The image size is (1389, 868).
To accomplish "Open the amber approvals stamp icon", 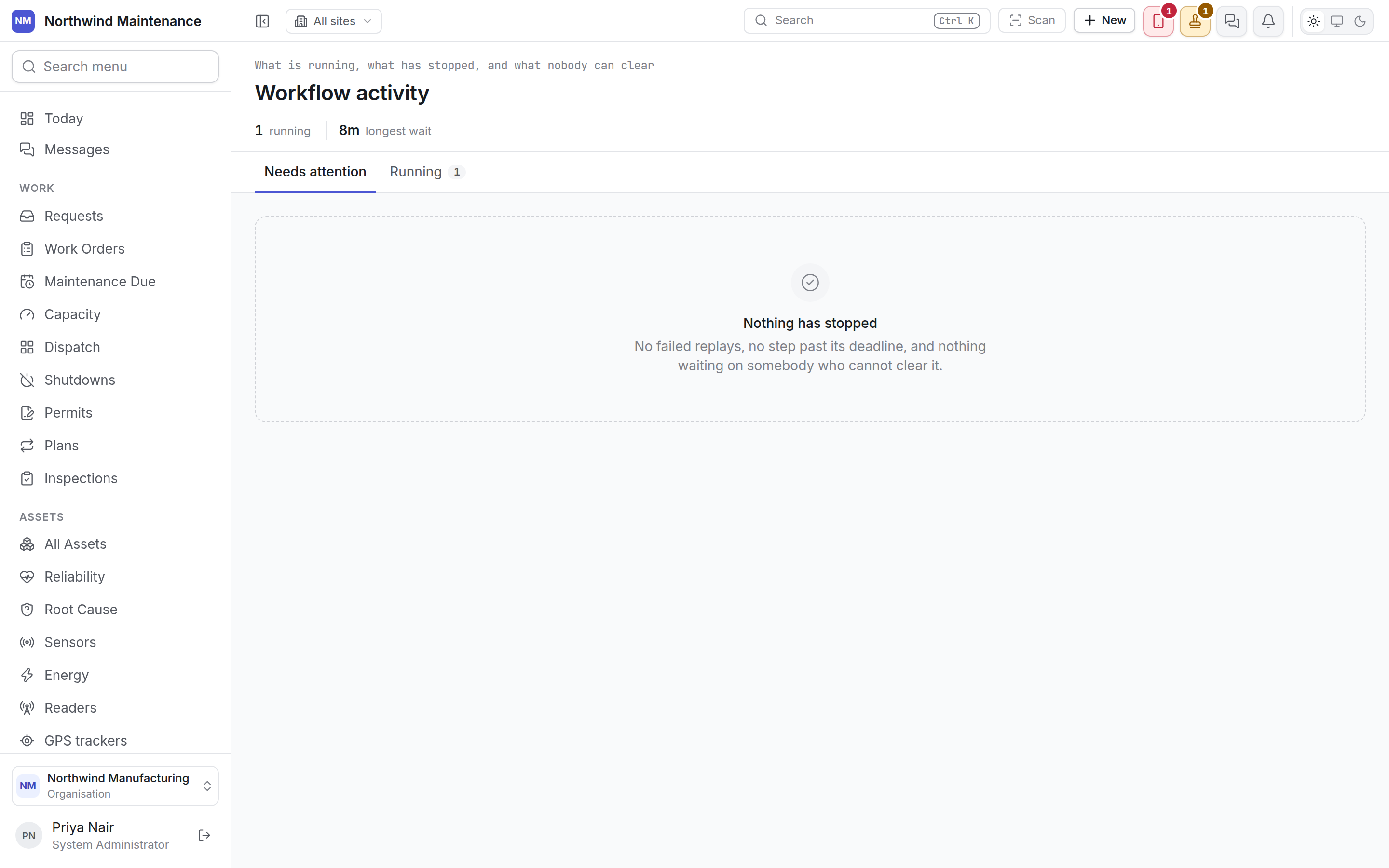I will [1195, 21].
